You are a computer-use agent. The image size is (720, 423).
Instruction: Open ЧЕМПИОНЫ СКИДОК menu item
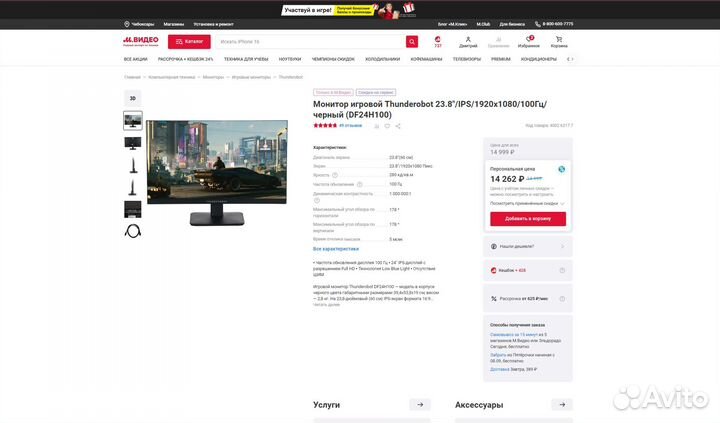pyautogui.click(x=333, y=59)
